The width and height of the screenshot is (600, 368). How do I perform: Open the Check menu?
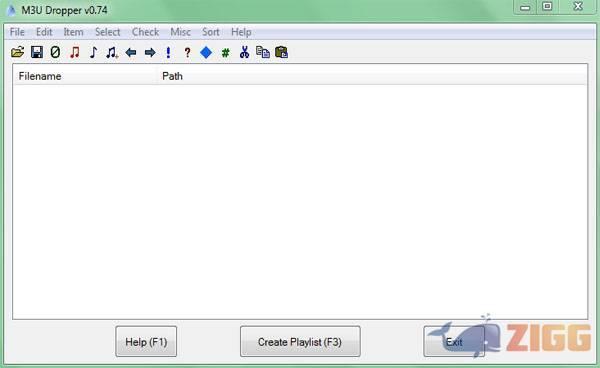point(145,32)
